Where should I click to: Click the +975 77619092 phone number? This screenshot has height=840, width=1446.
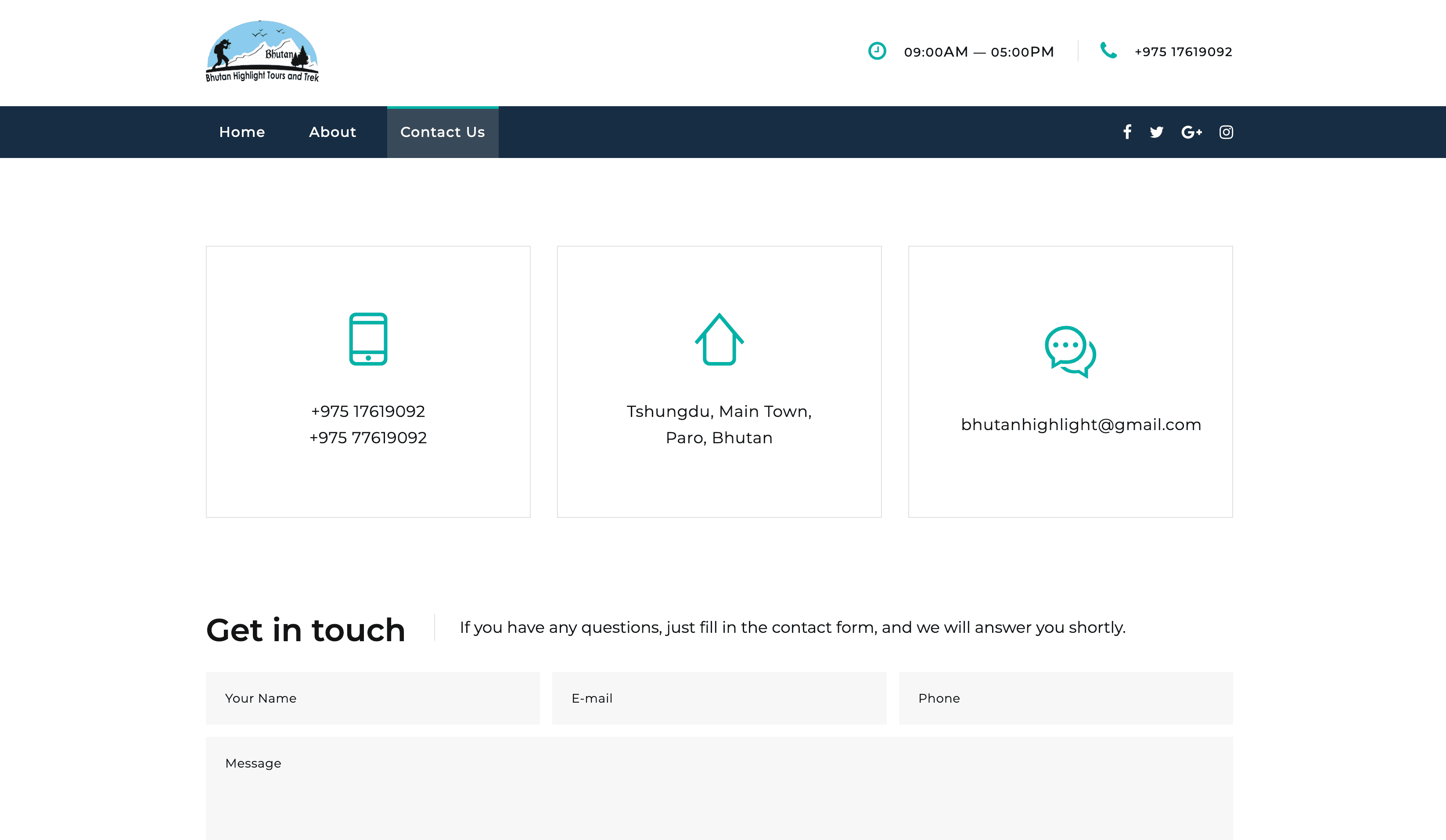[x=368, y=438]
